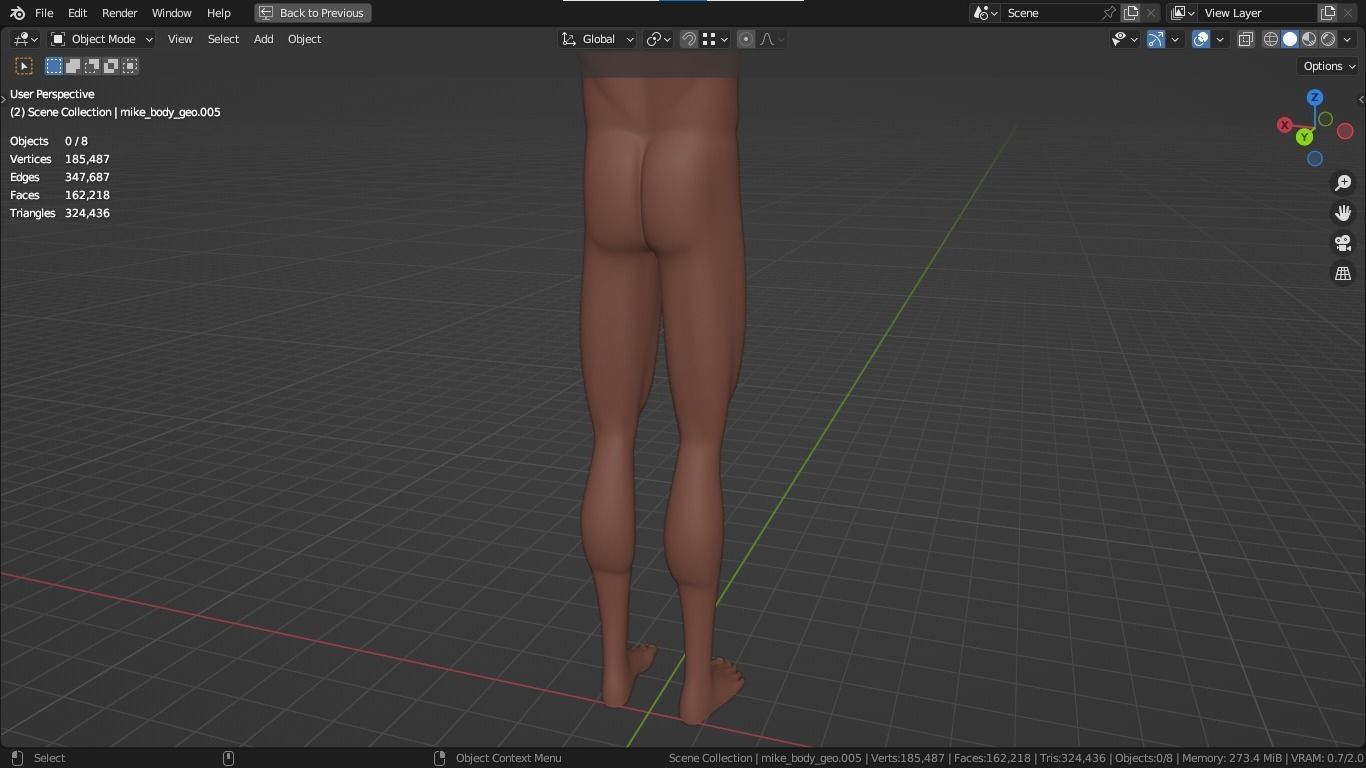The image size is (1366, 768).
Task: Choose the Intersect Selection mode
Action: [x=130, y=66]
